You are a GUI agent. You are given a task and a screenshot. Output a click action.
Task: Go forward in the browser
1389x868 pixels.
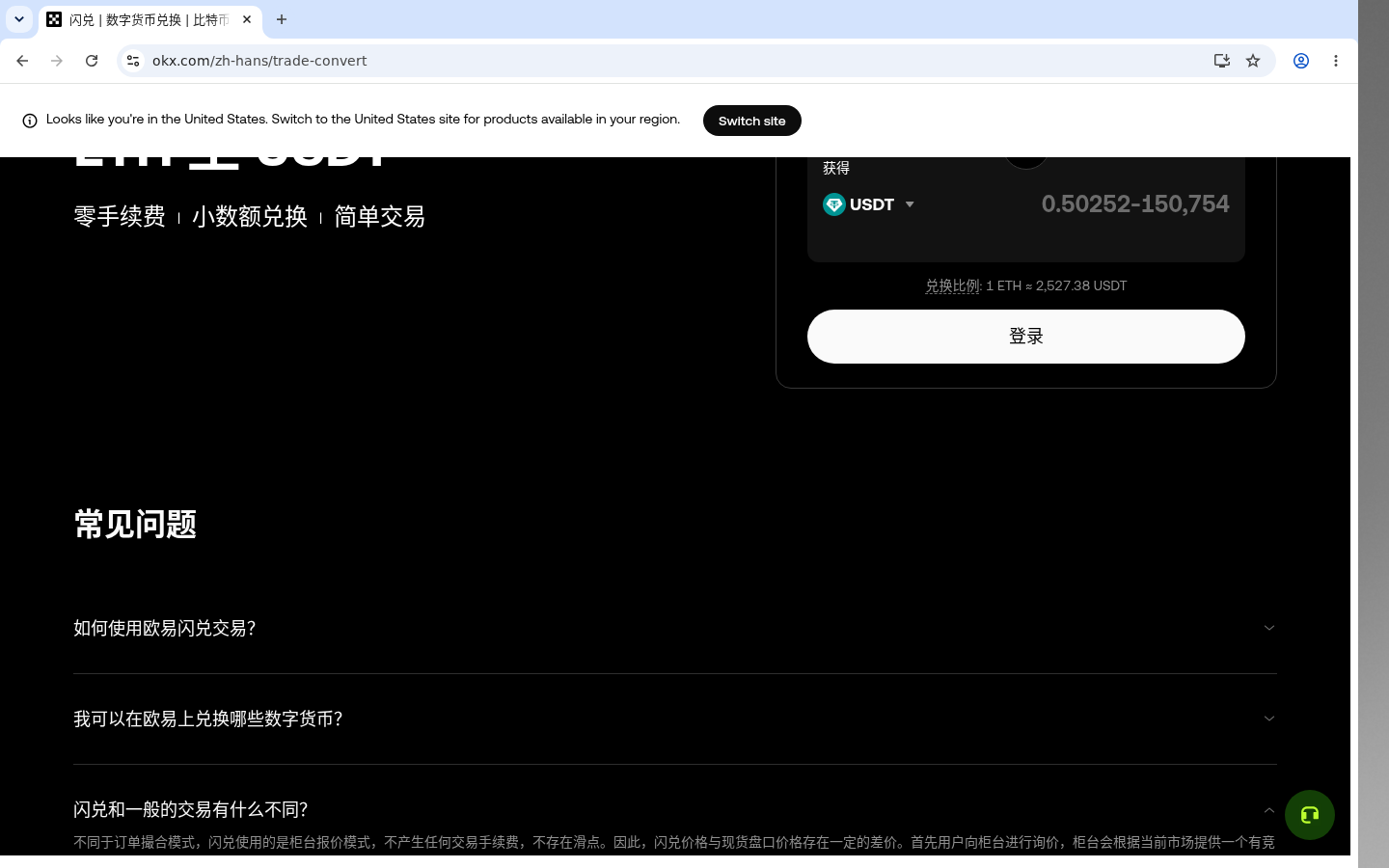[x=57, y=61]
